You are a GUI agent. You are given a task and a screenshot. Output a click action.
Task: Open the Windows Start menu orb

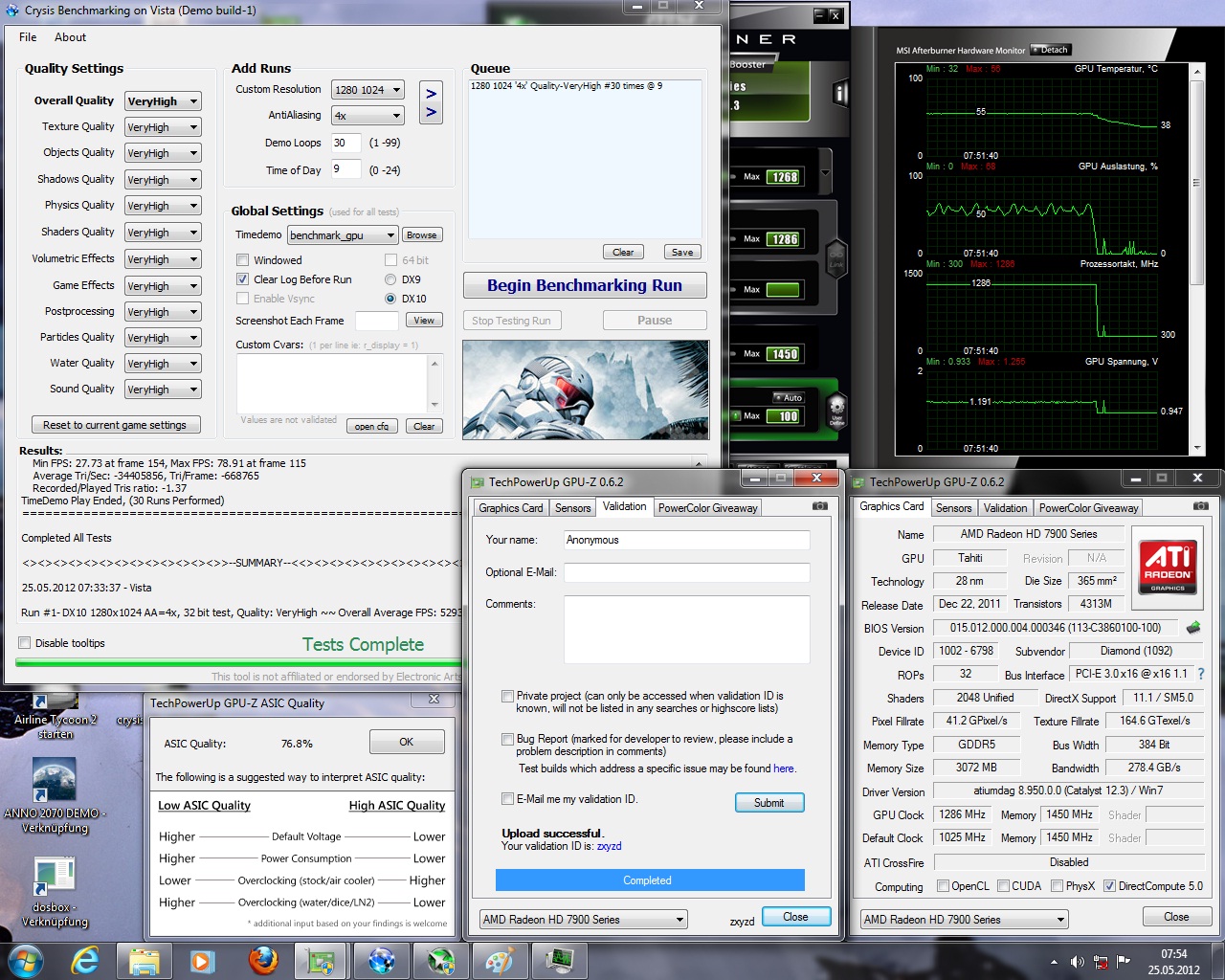[24, 960]
